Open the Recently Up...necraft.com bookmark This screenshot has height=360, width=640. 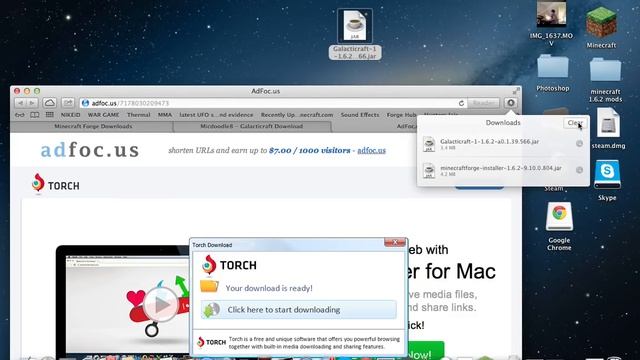[297, 115]
